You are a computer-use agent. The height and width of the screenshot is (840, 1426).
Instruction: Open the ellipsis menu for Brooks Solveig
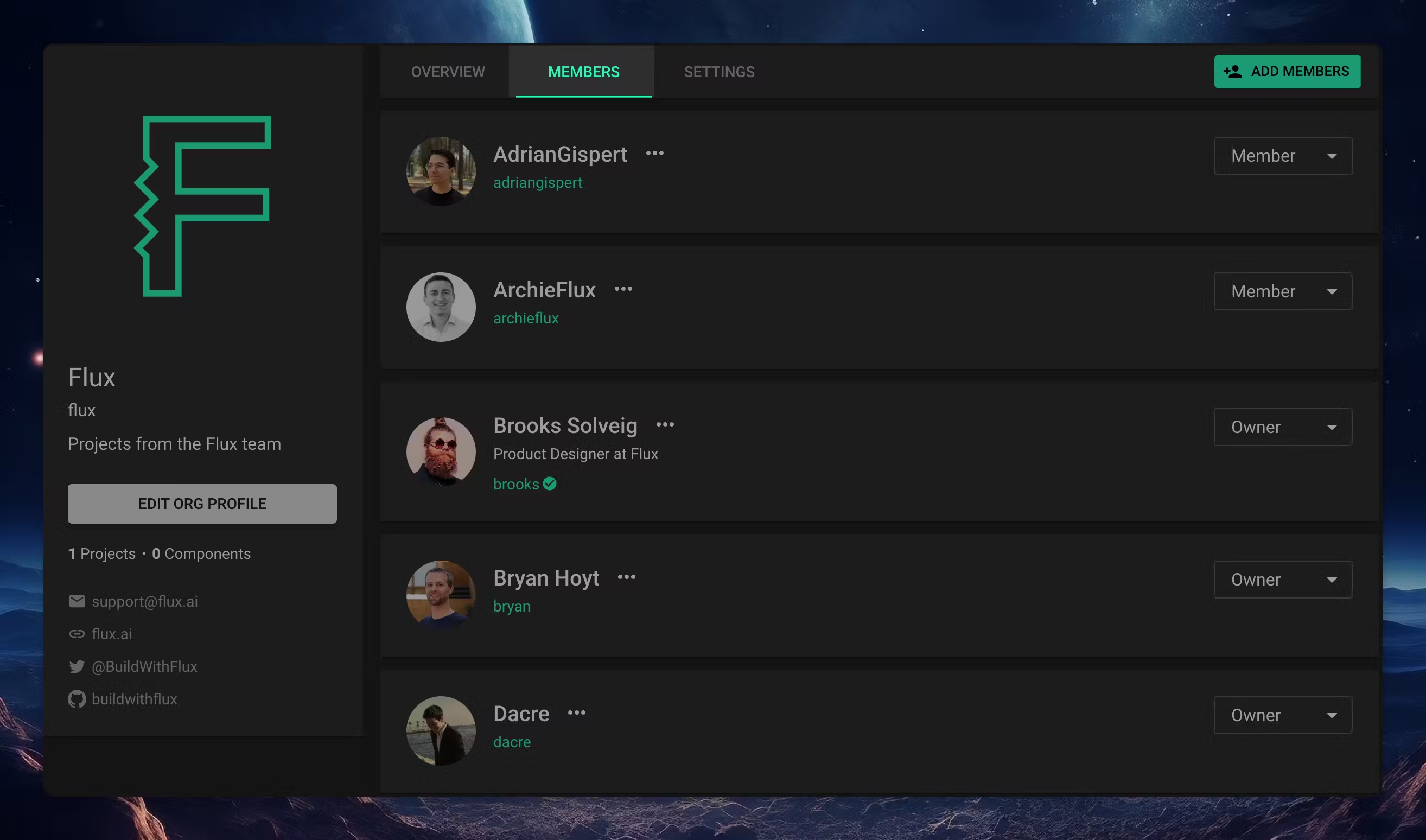click(665, 424)
